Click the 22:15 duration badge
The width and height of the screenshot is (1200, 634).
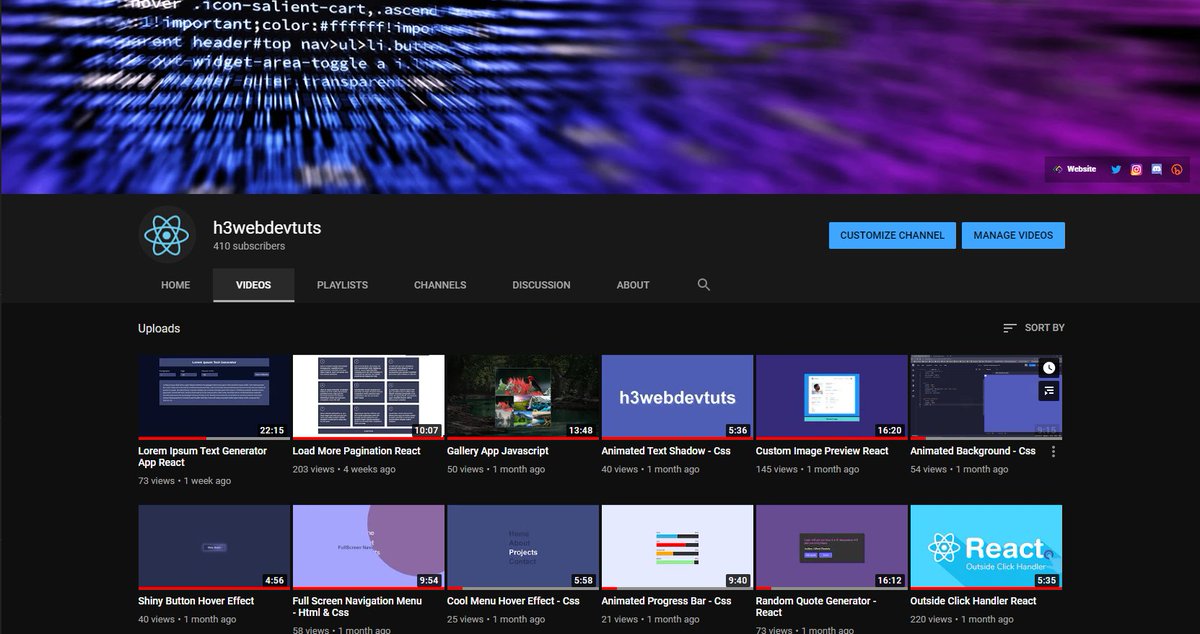tap(272, 430)
